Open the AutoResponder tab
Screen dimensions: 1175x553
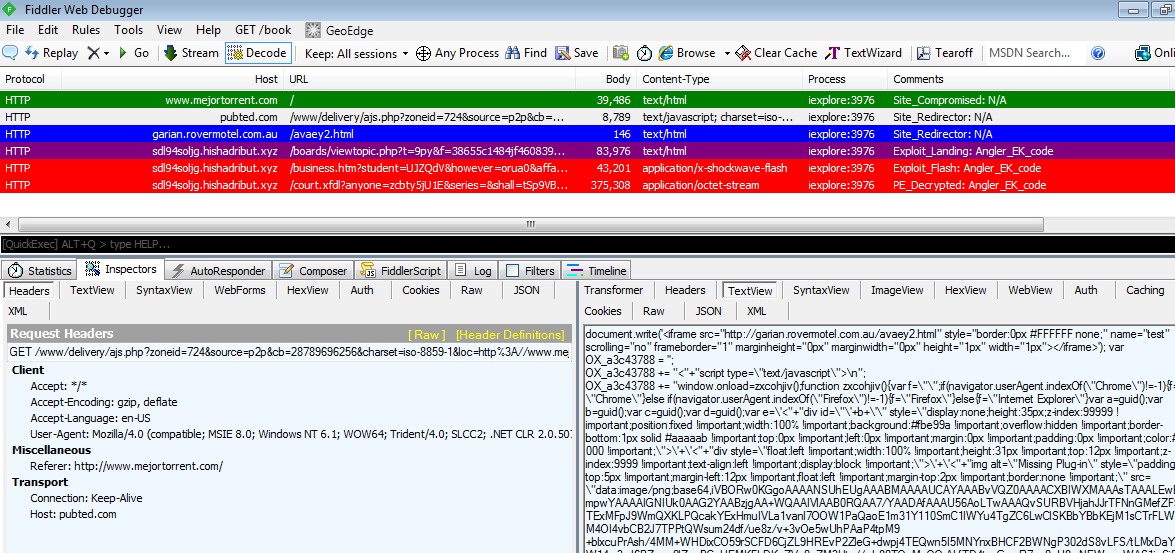pos(218,271)
